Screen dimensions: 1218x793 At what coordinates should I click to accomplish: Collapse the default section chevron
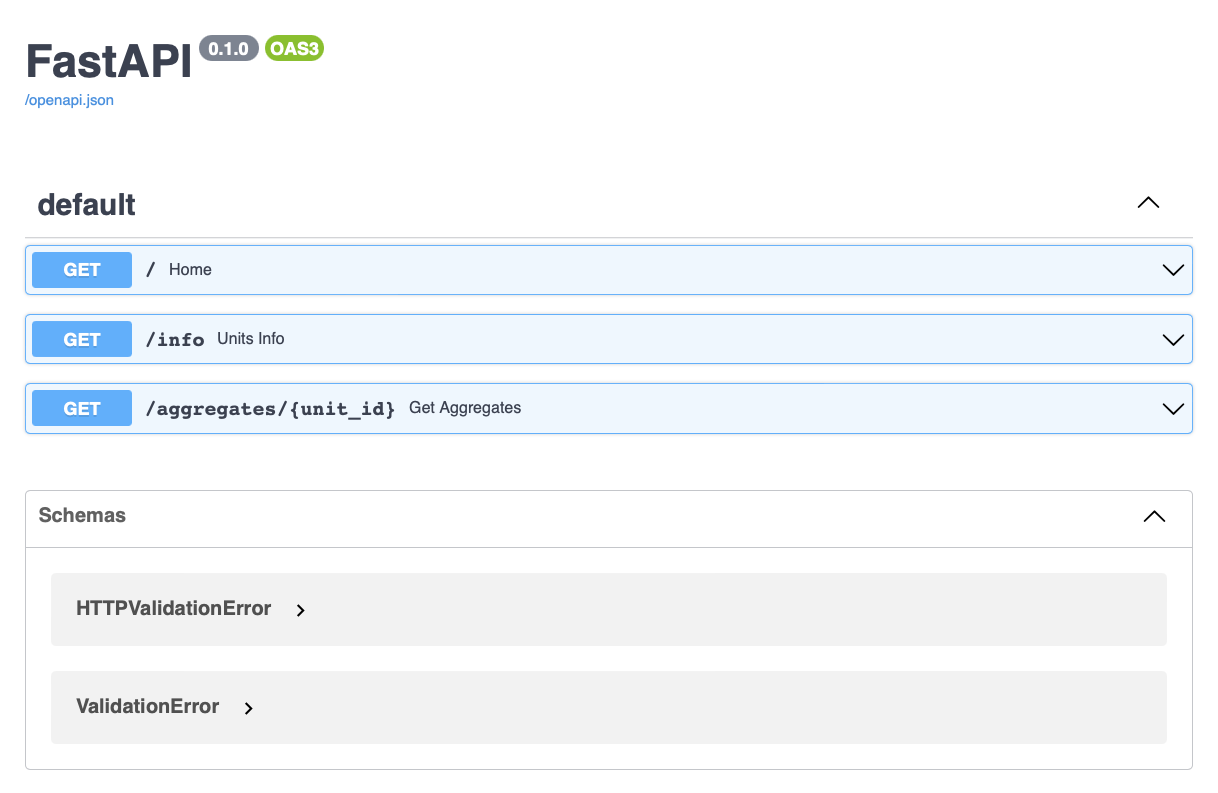(x=1148, y=203)
